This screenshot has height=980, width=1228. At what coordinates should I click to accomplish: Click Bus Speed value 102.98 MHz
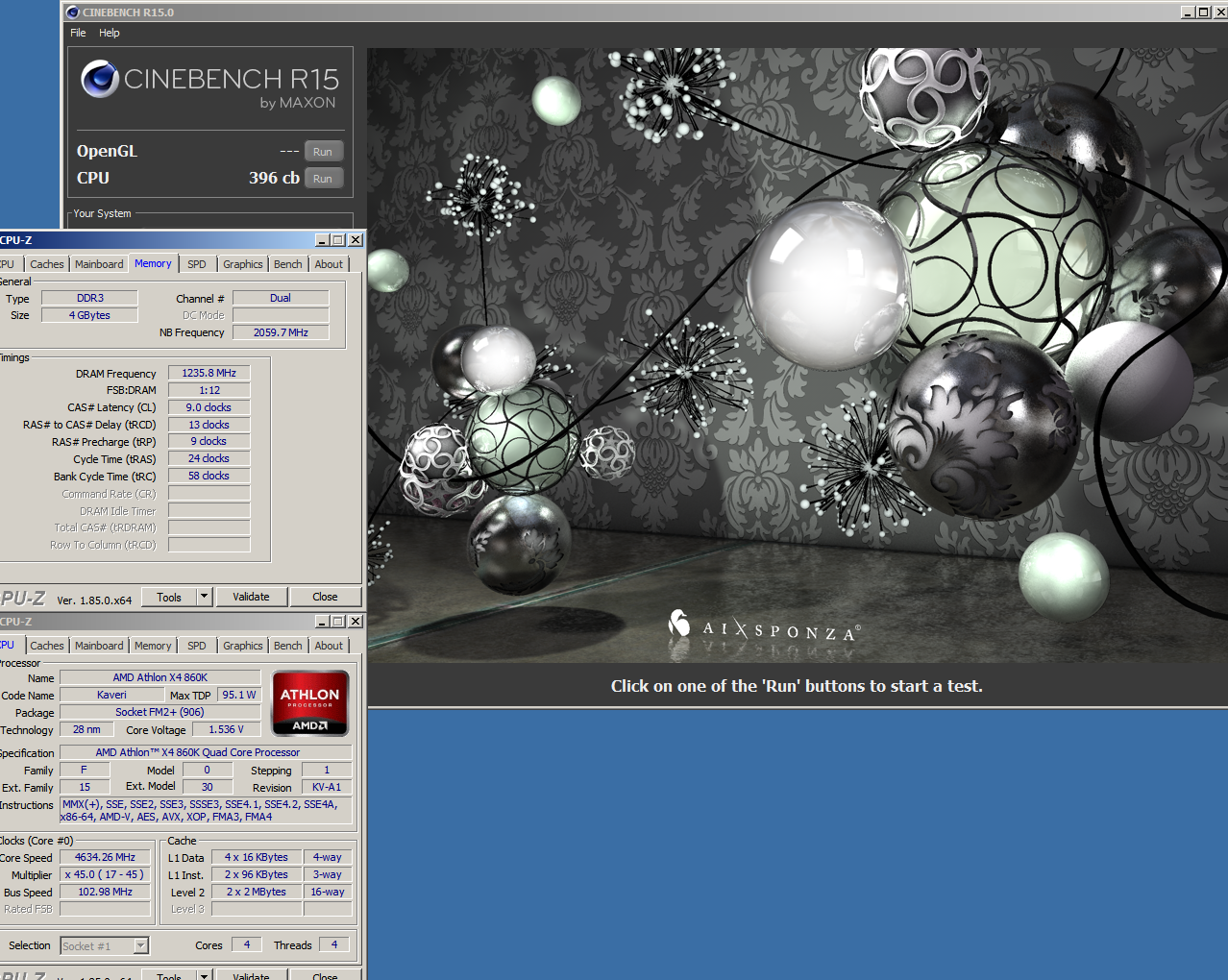[106, 892]
